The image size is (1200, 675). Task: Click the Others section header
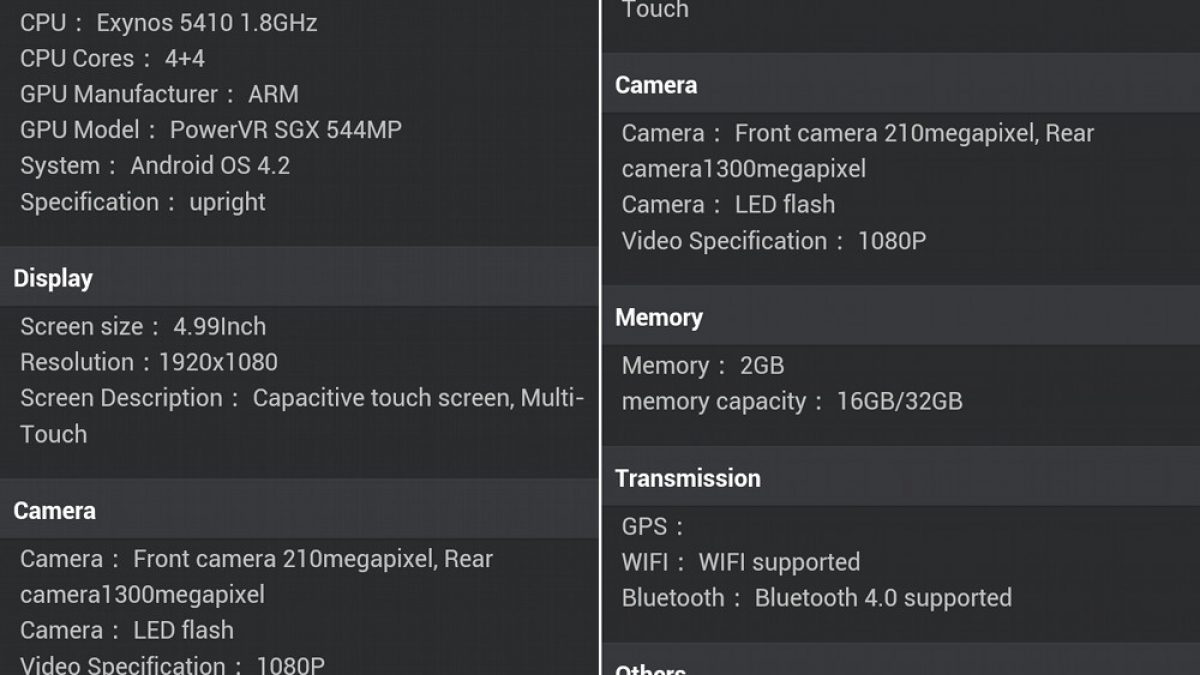[x=651, y=668]
